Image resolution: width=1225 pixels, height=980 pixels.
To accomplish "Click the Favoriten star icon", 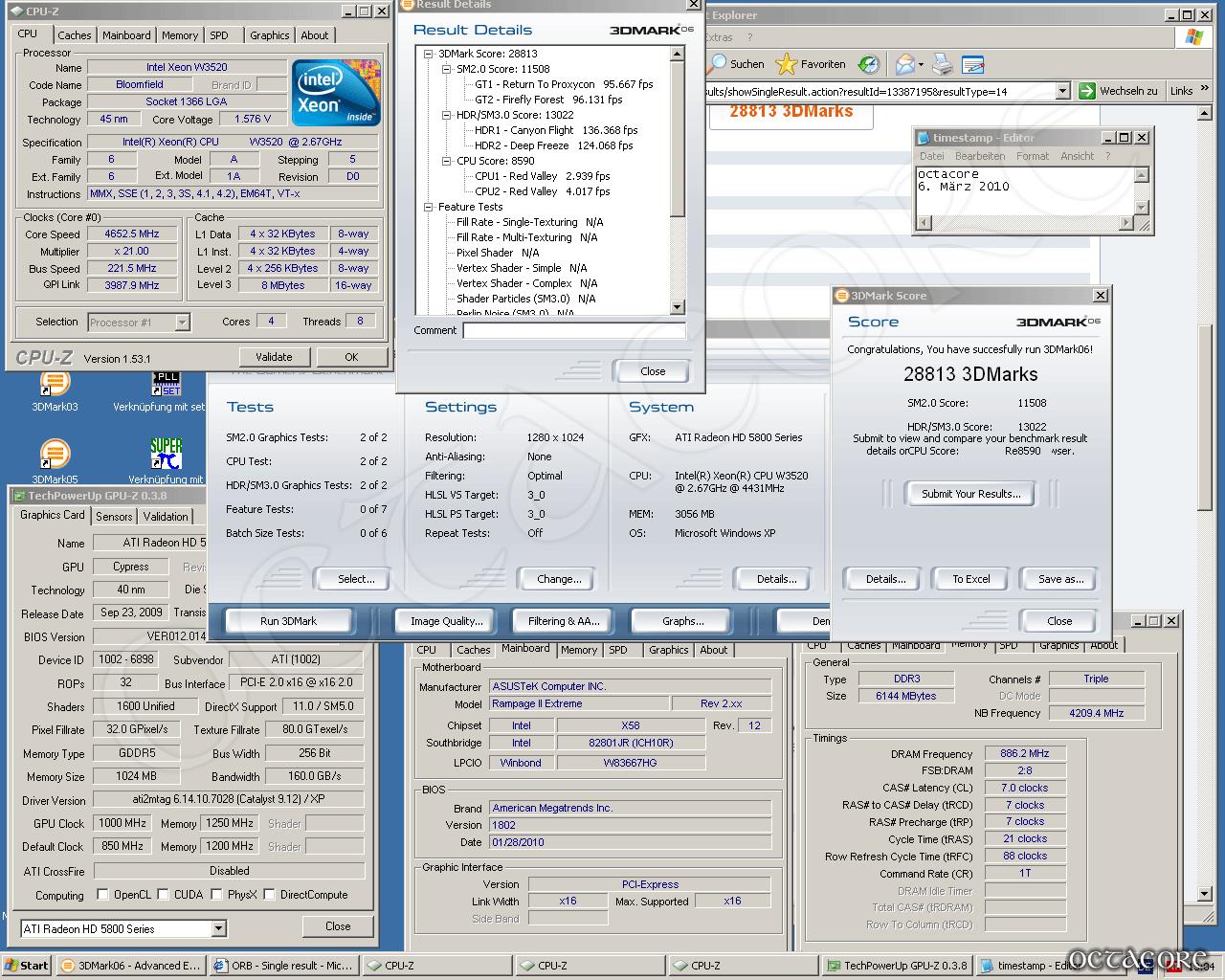I will (x=786, y=64).
